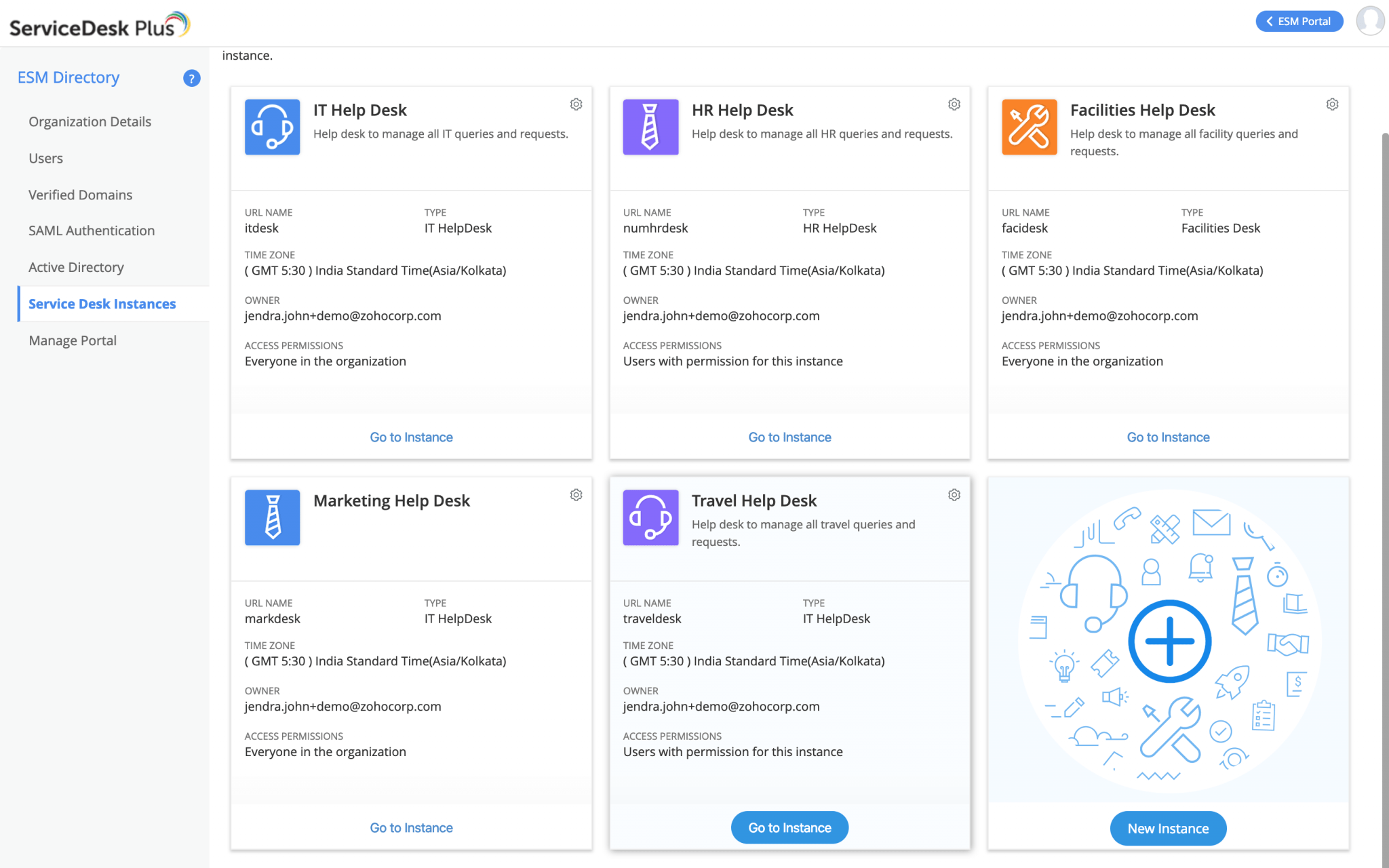This screenshot has width=1389, height=868.
Task: Select Users in the sidebar
Action: (x=45, y=158)
